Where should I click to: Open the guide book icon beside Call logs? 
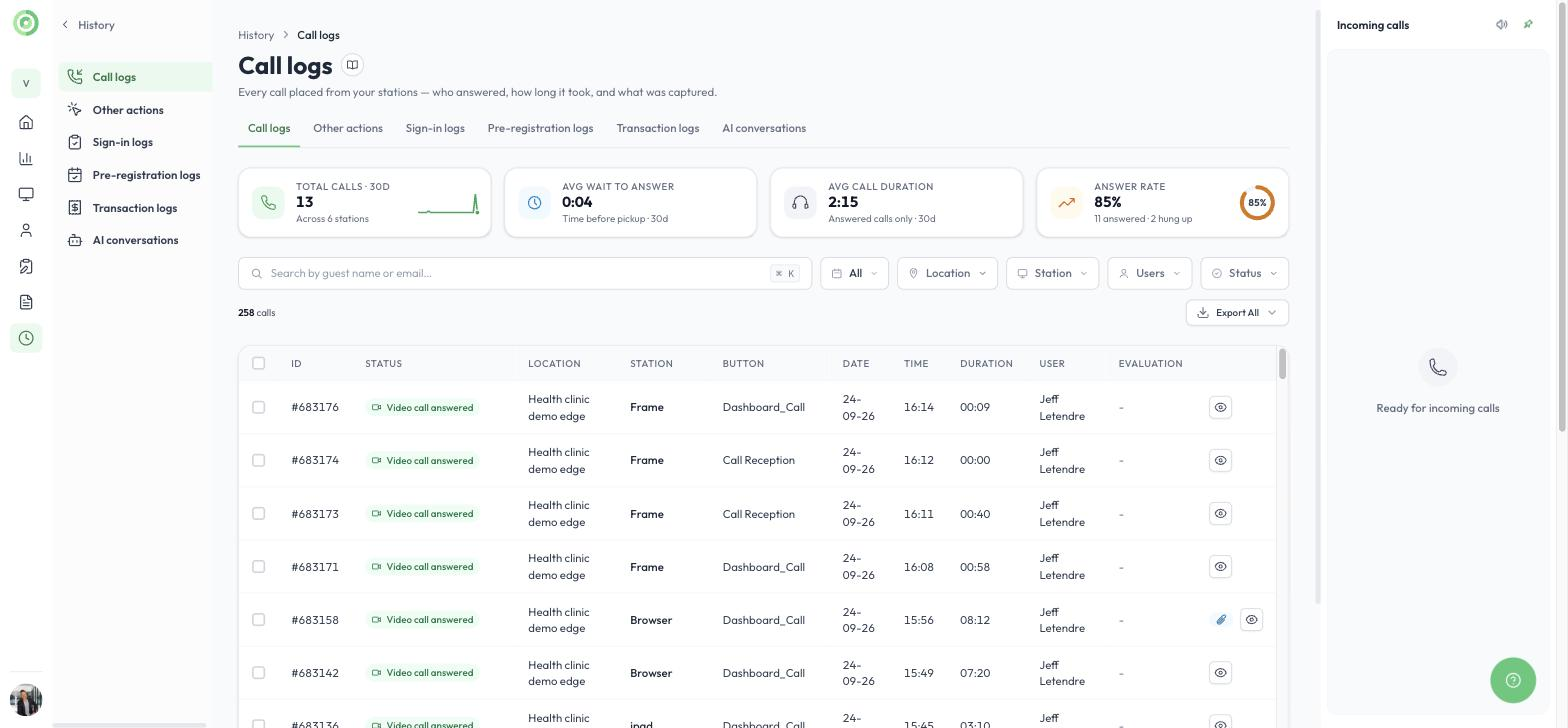[352, 65]
